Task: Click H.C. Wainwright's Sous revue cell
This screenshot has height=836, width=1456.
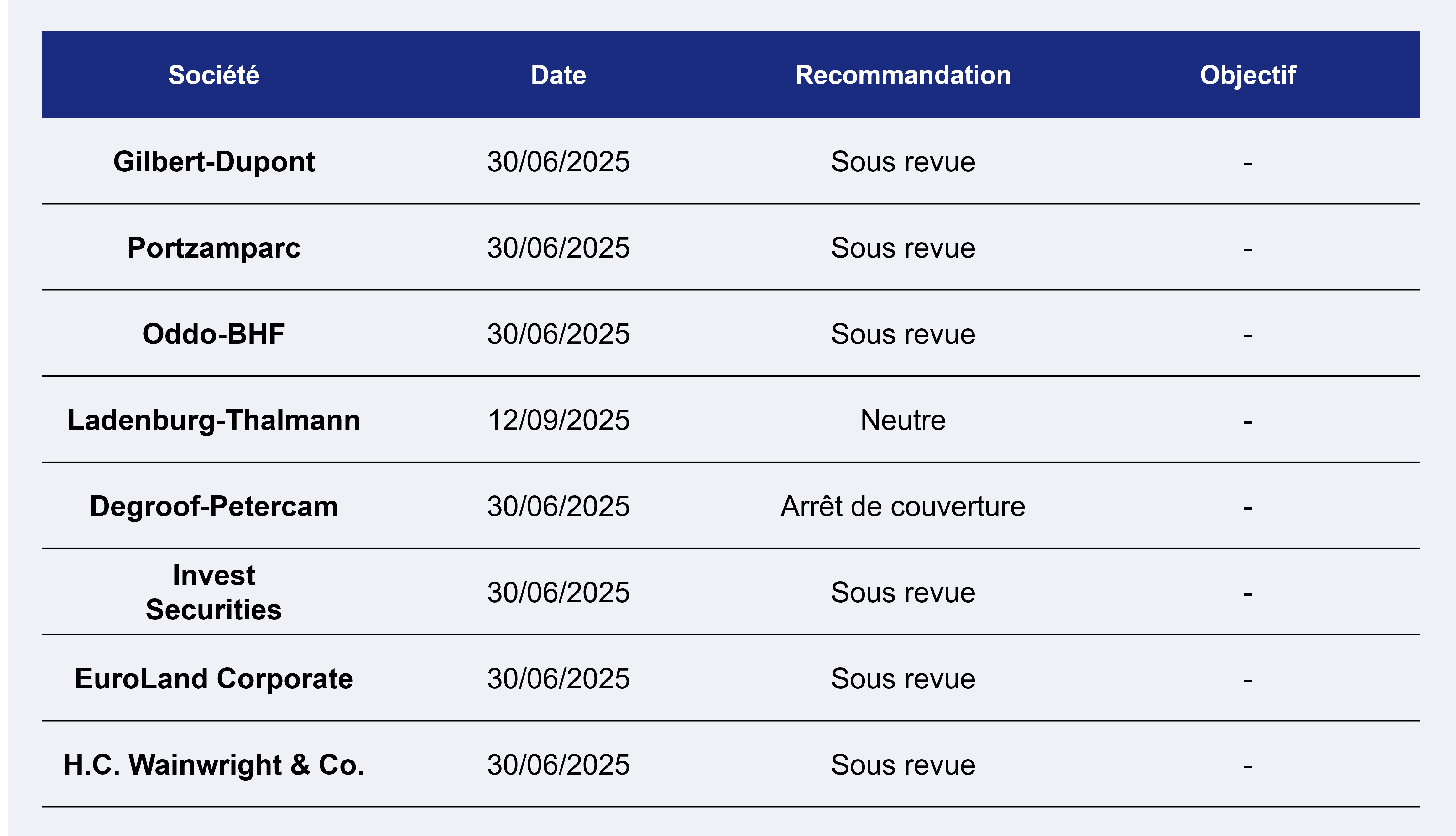Action: [x=903, y=765]
